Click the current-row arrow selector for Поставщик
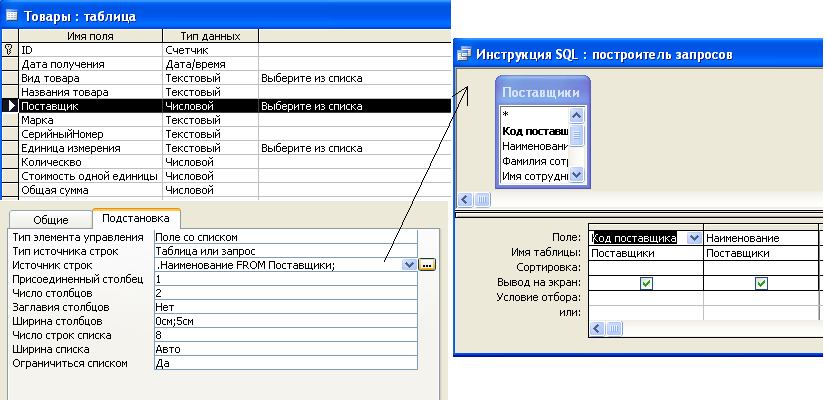The image size is (826, 408). pos(9,106)
